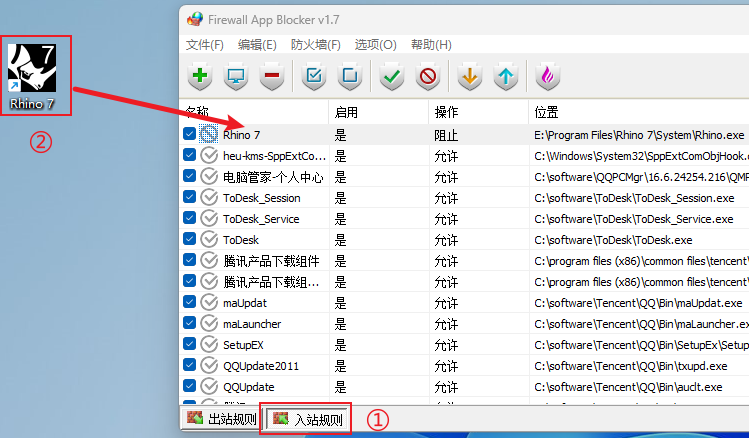This screenshot has width=749, height=438.
Task: Click the auclt.exe location path cell
Action: (x=628, y=387)
